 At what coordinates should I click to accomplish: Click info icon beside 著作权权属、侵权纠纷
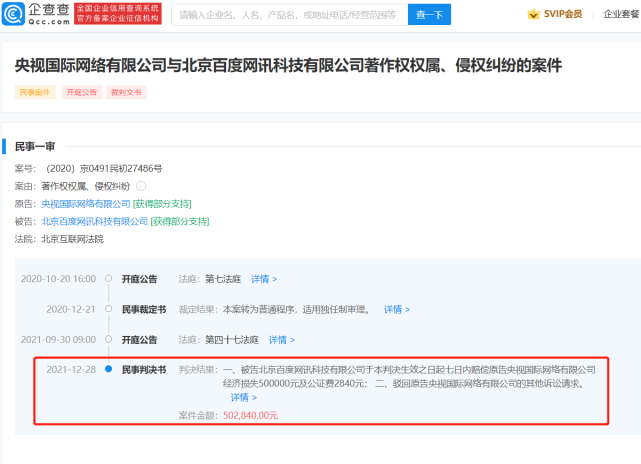click(141, 186)
